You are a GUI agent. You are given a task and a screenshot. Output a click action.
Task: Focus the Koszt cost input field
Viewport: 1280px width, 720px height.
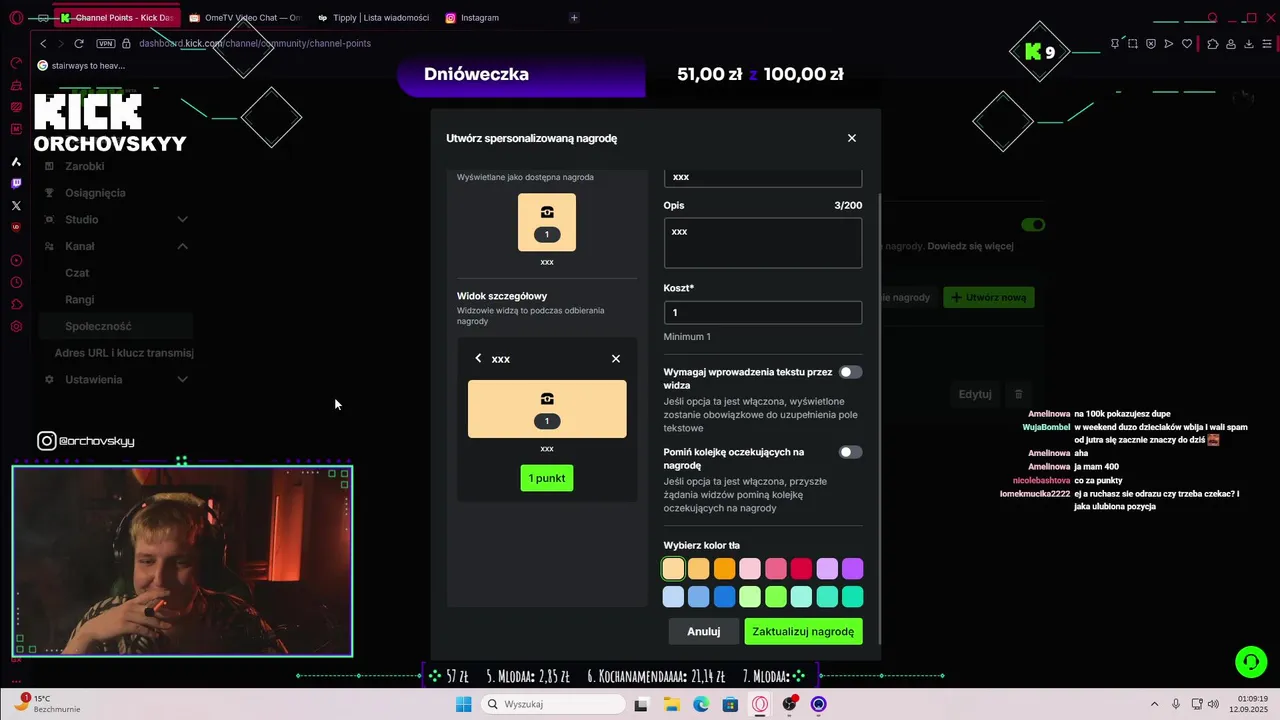(x=763, y=312)
